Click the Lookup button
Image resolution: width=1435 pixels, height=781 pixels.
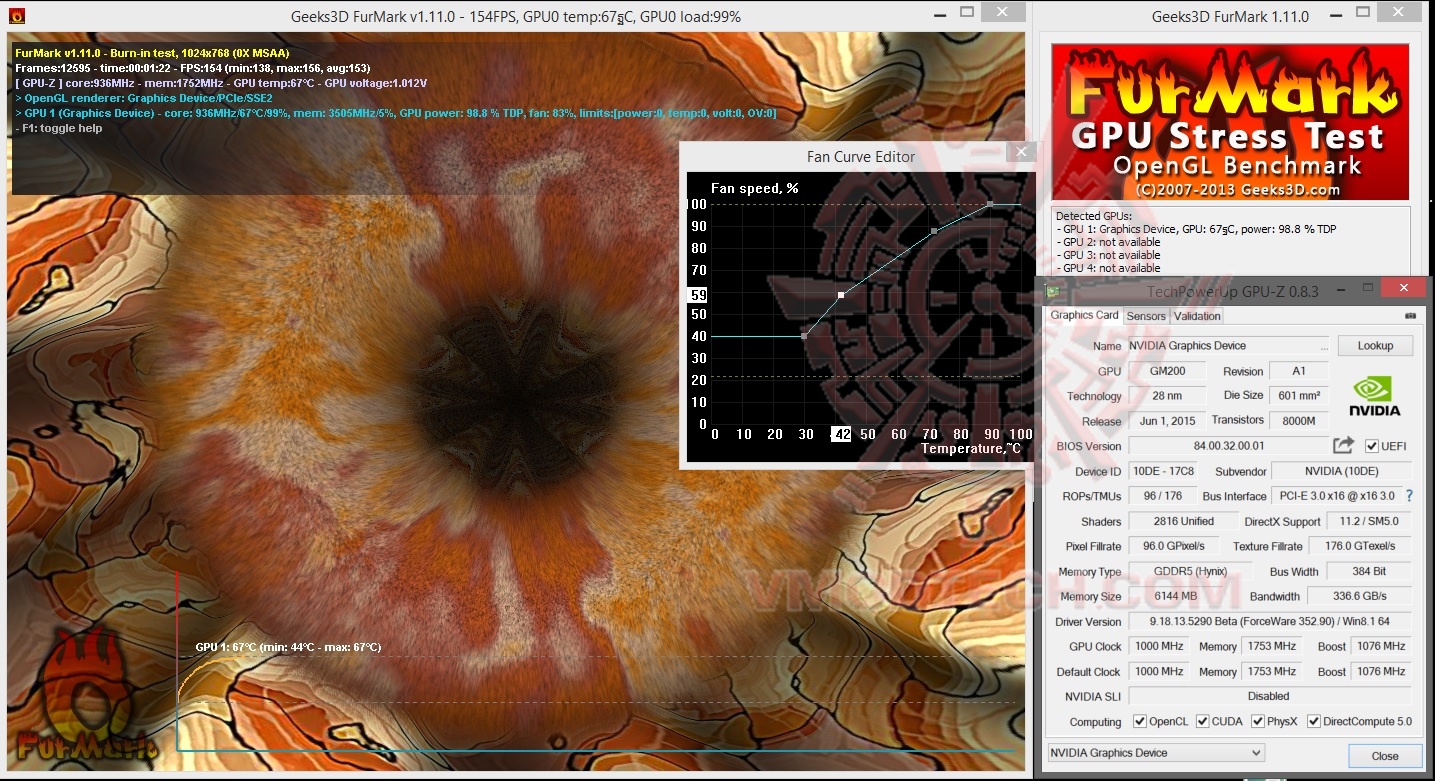click(1375, 345)
